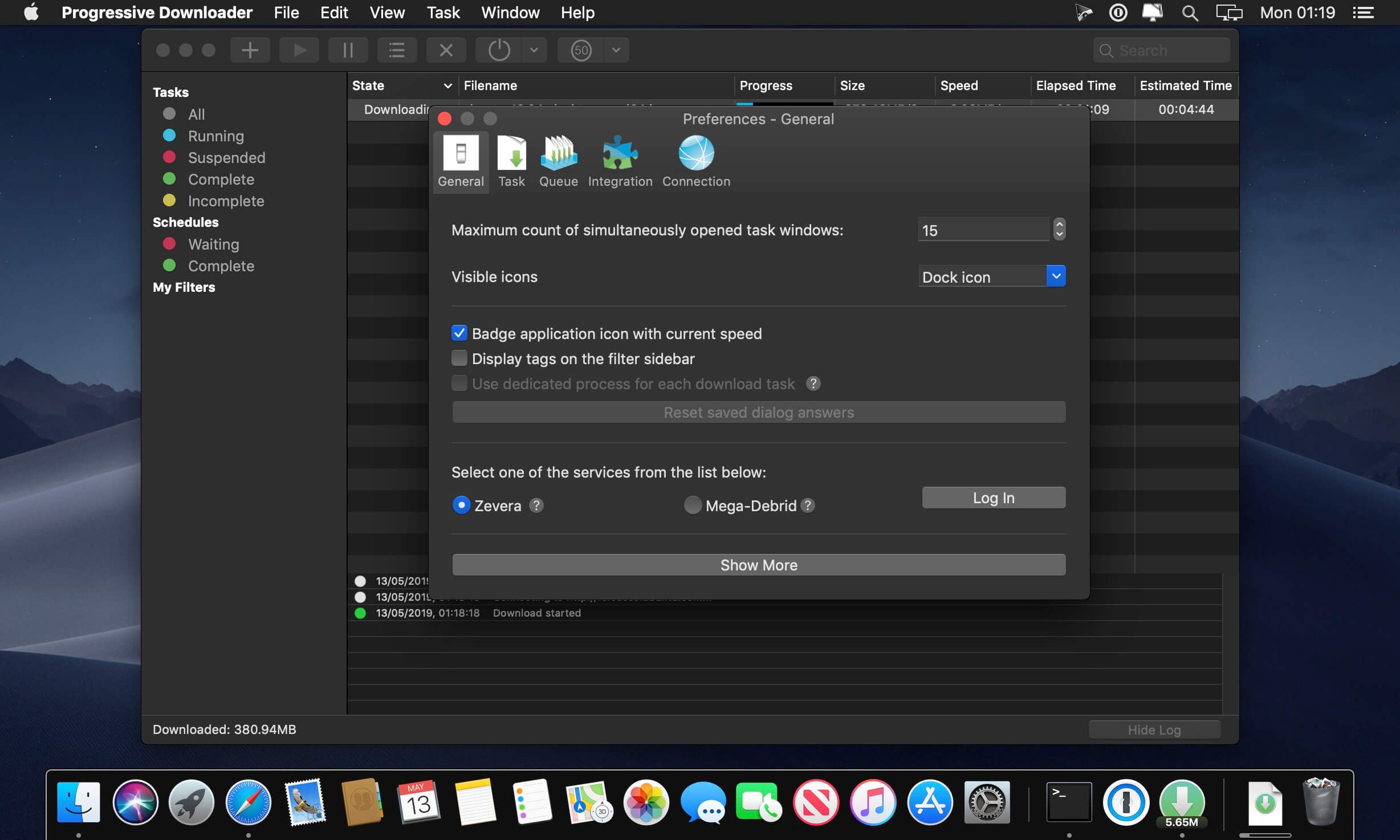1400x840 pixels.
Task: Click the Log In button
Action: pos(994,498)
